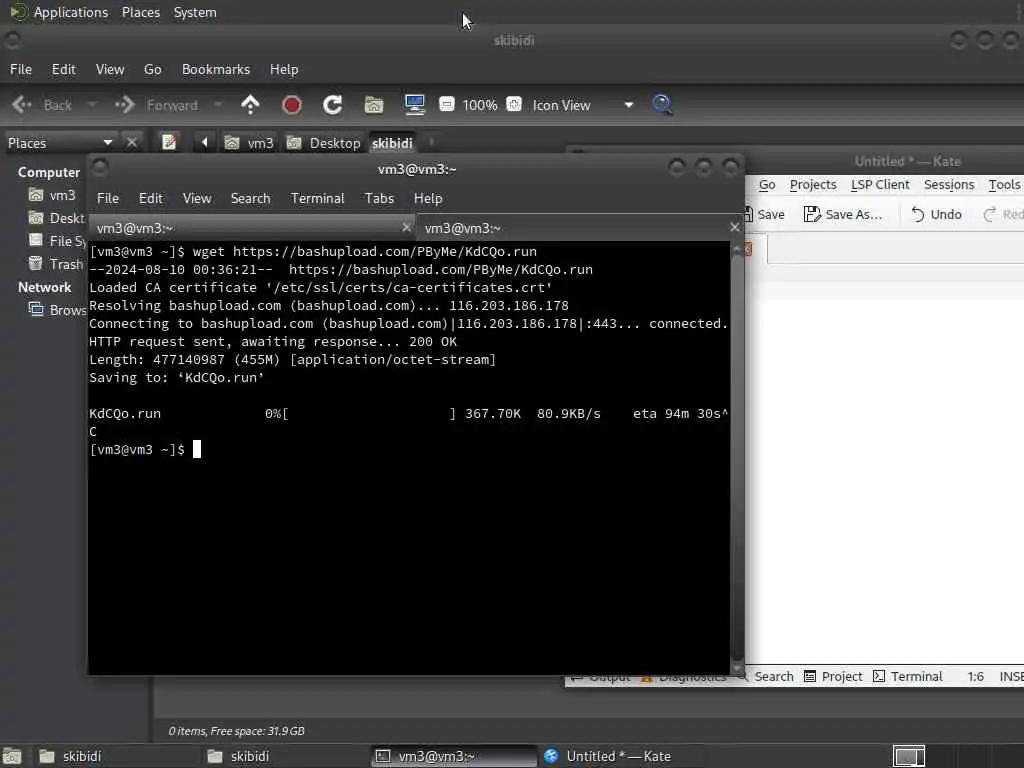This screenshot has height=768, width=1024.
Task: Open the terminal File menu
Action: 108,198
